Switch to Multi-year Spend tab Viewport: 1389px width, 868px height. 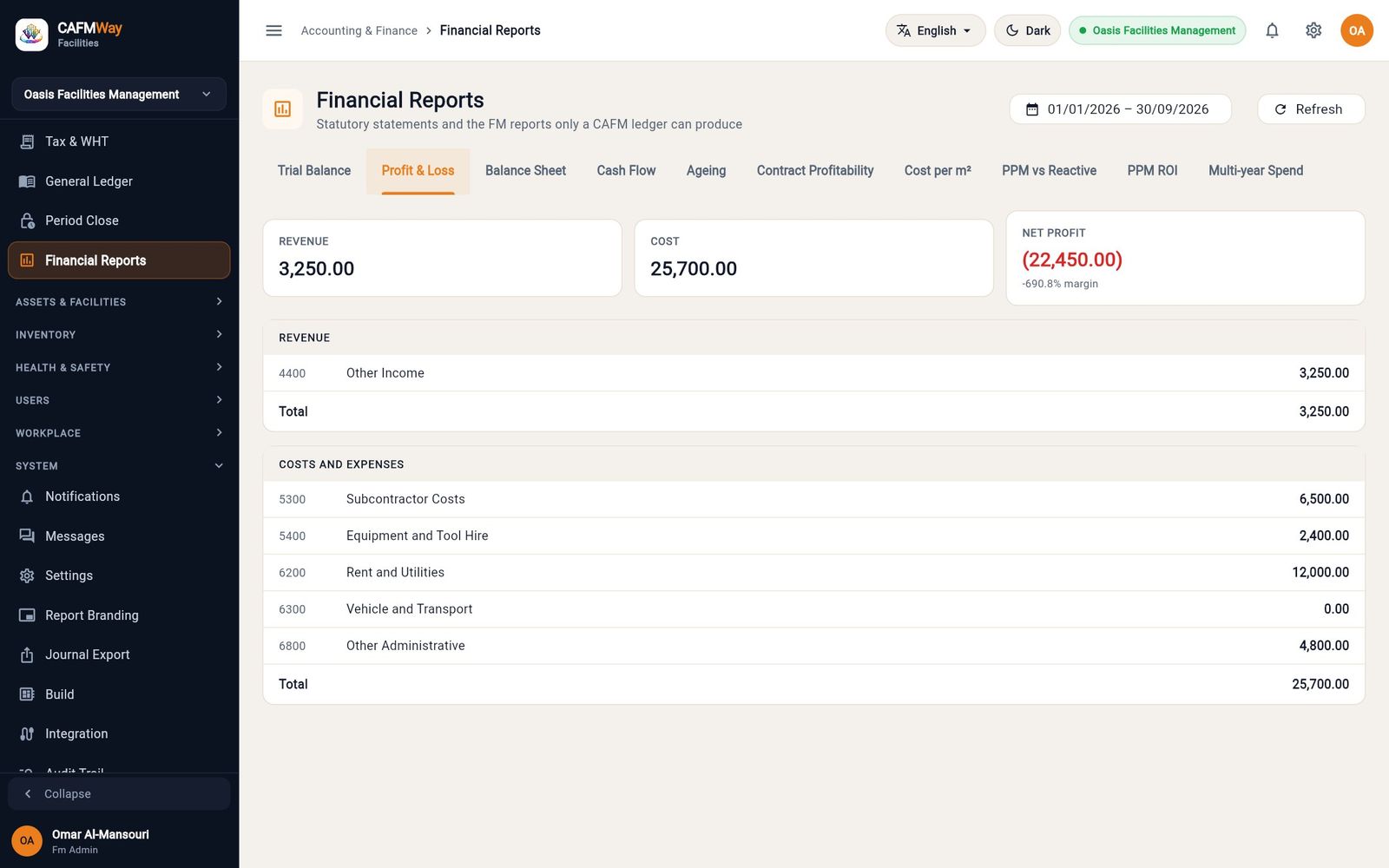[1255, 171]
